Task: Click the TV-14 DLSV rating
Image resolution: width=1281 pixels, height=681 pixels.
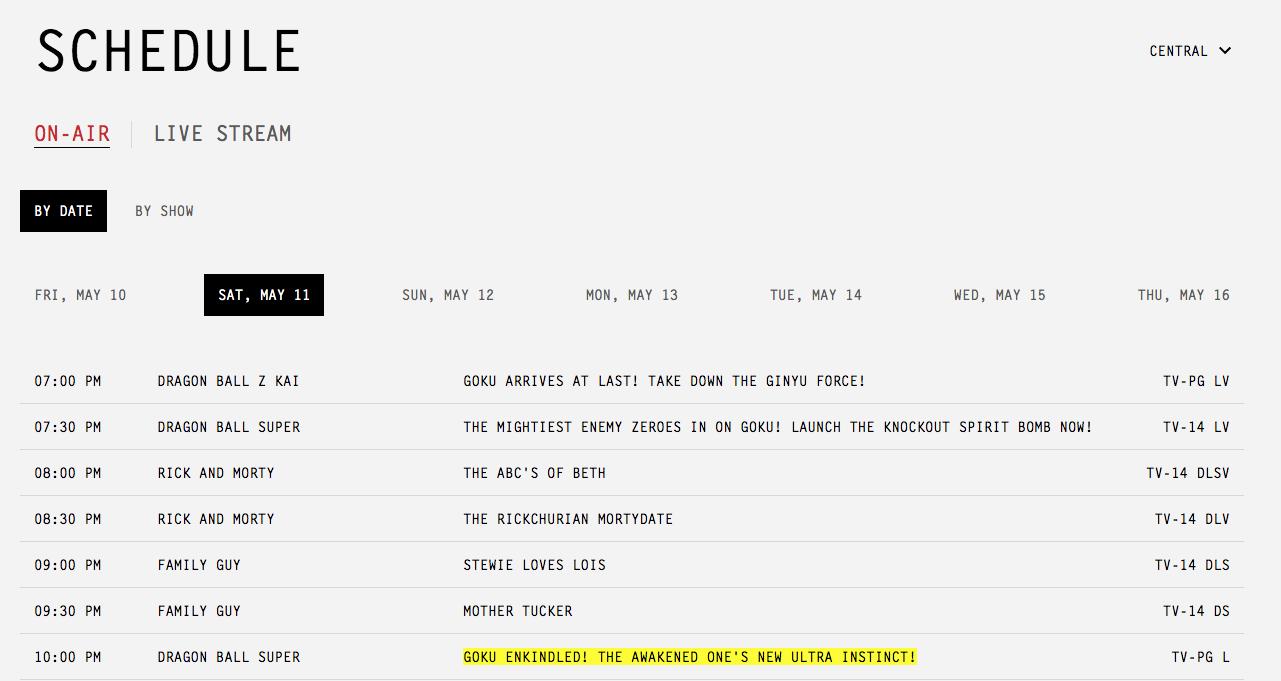Action: pos(1188,473)
